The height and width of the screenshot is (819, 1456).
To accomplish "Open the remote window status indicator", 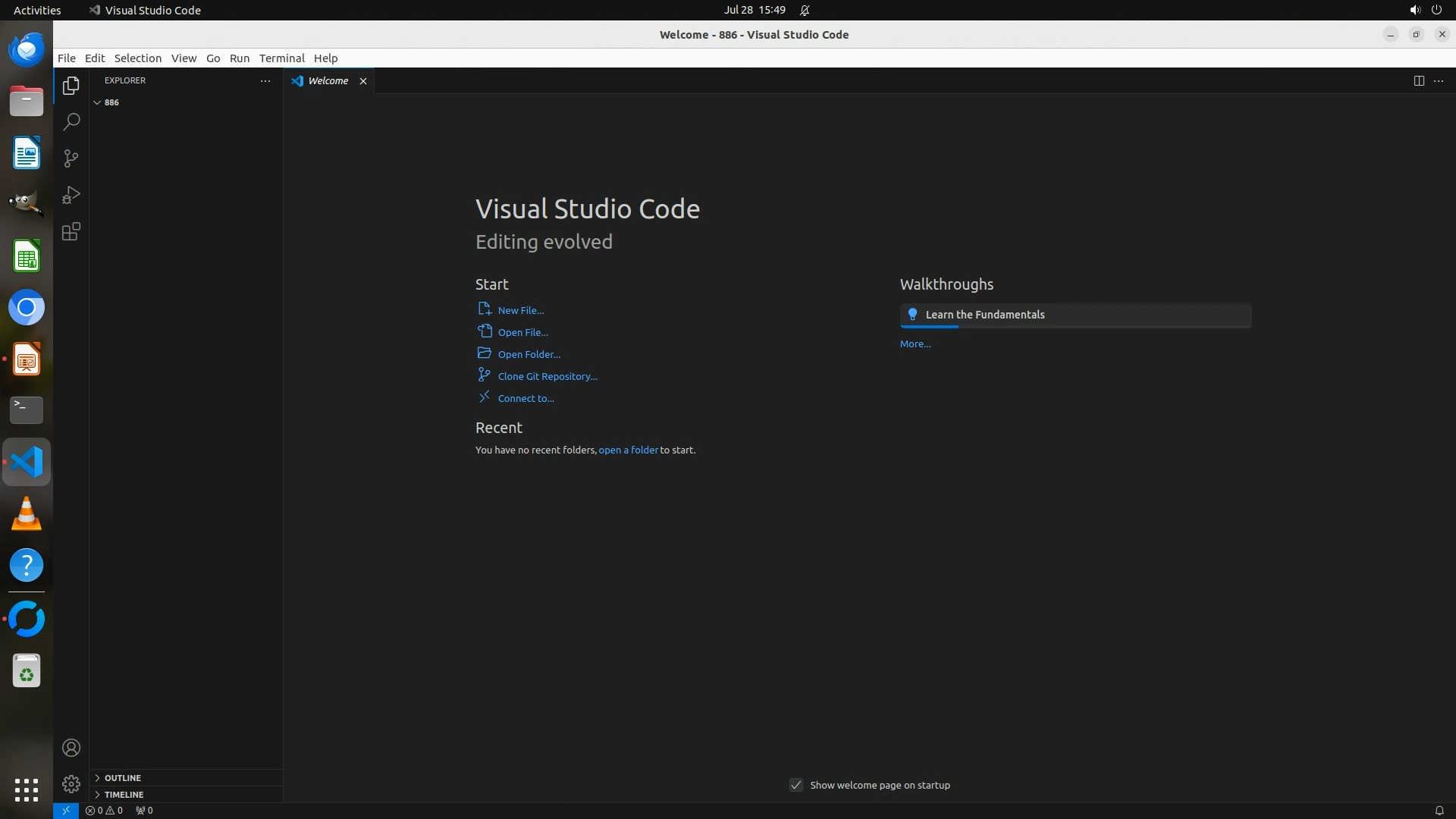I will (66, 810).
